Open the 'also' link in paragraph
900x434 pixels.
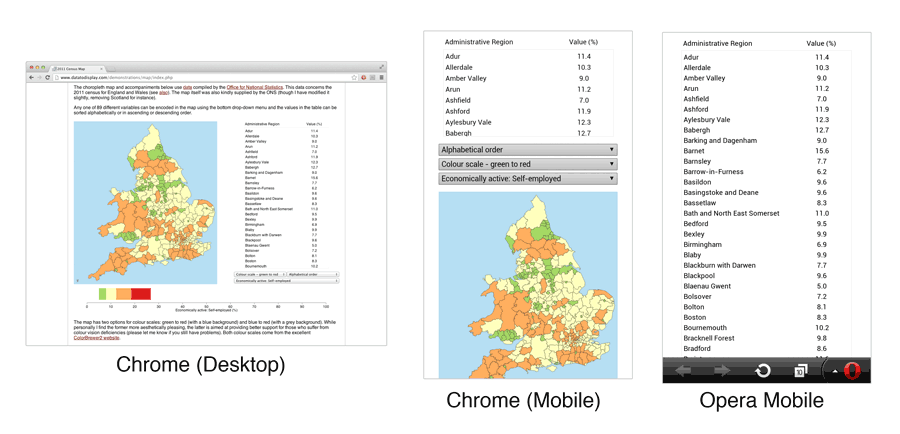[x=163, y=92]
